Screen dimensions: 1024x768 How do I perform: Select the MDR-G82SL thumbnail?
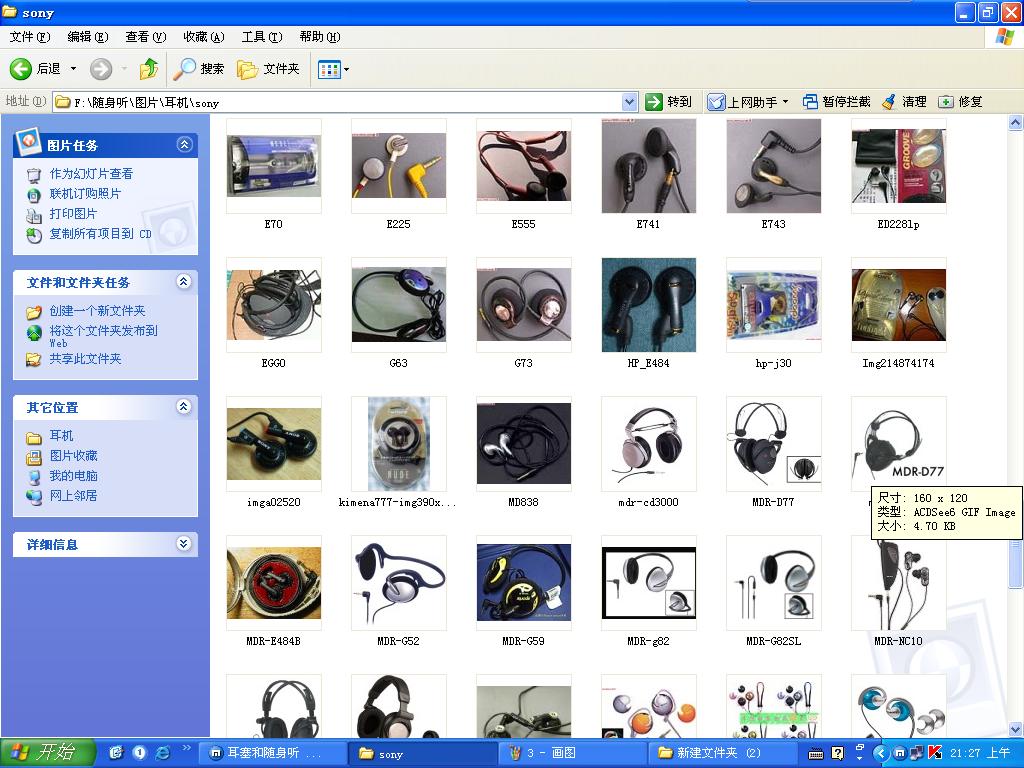773,583
